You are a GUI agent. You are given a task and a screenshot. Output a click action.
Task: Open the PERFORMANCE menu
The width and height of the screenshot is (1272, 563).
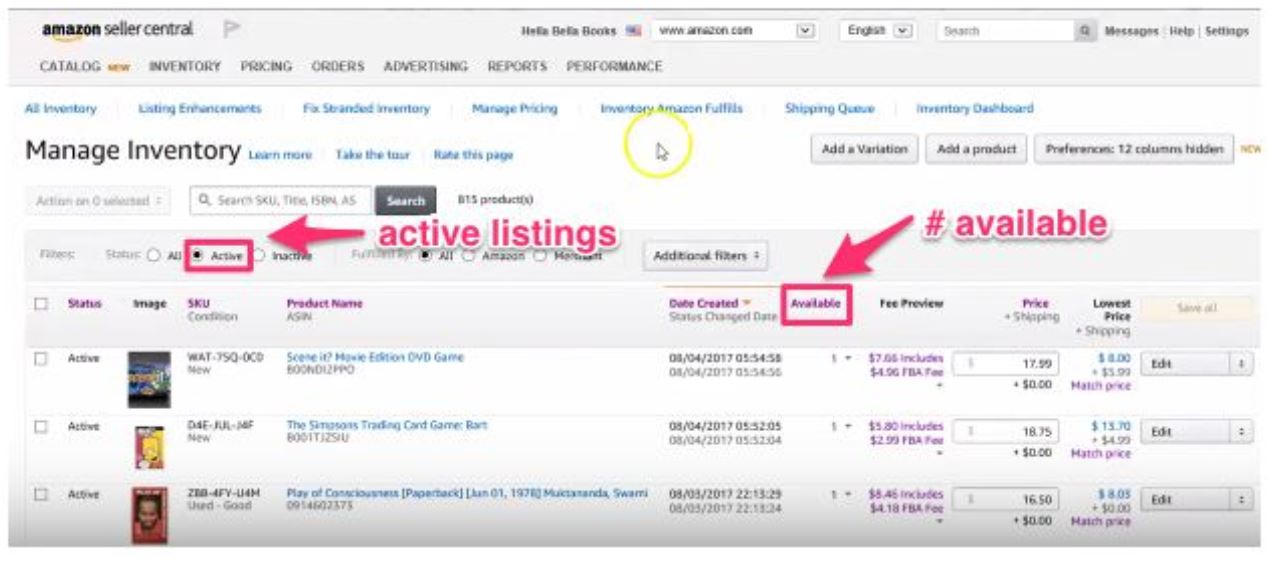(x=614, y=67)
